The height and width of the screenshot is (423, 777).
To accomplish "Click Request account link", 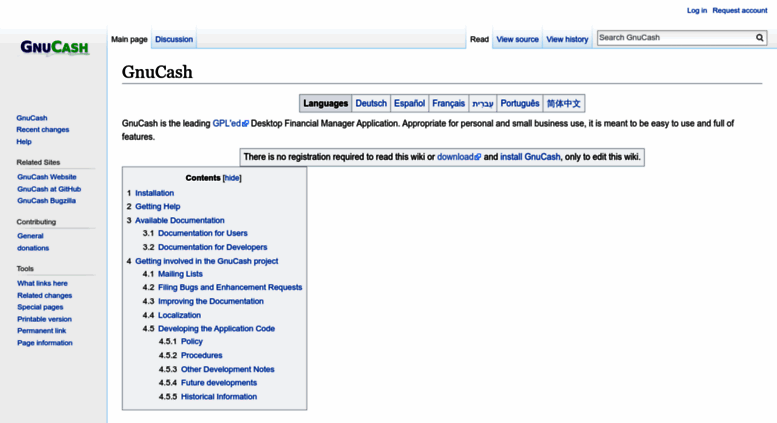I will coord(740,10).
